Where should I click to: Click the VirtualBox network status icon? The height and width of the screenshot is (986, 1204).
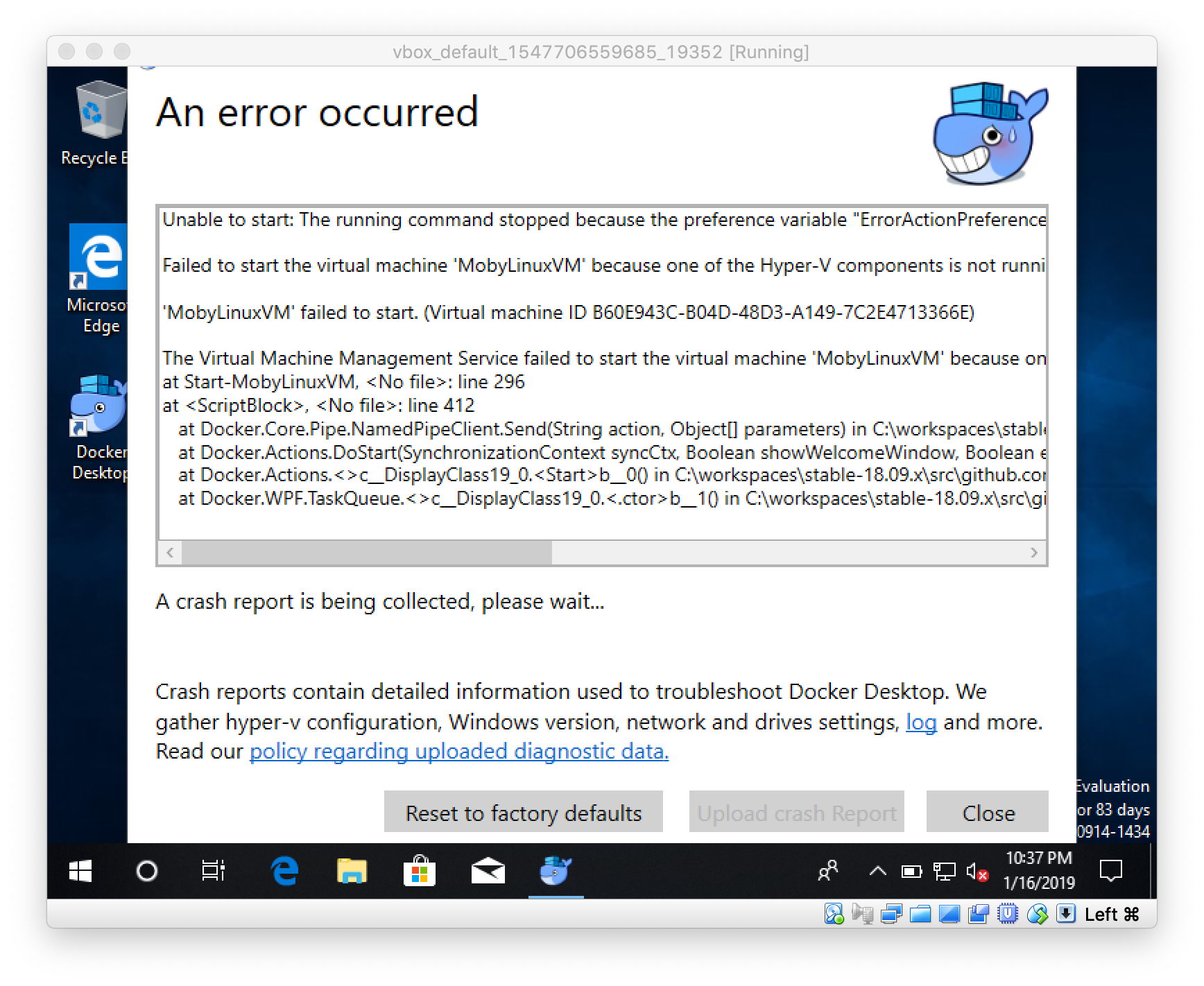click(891, 914)
